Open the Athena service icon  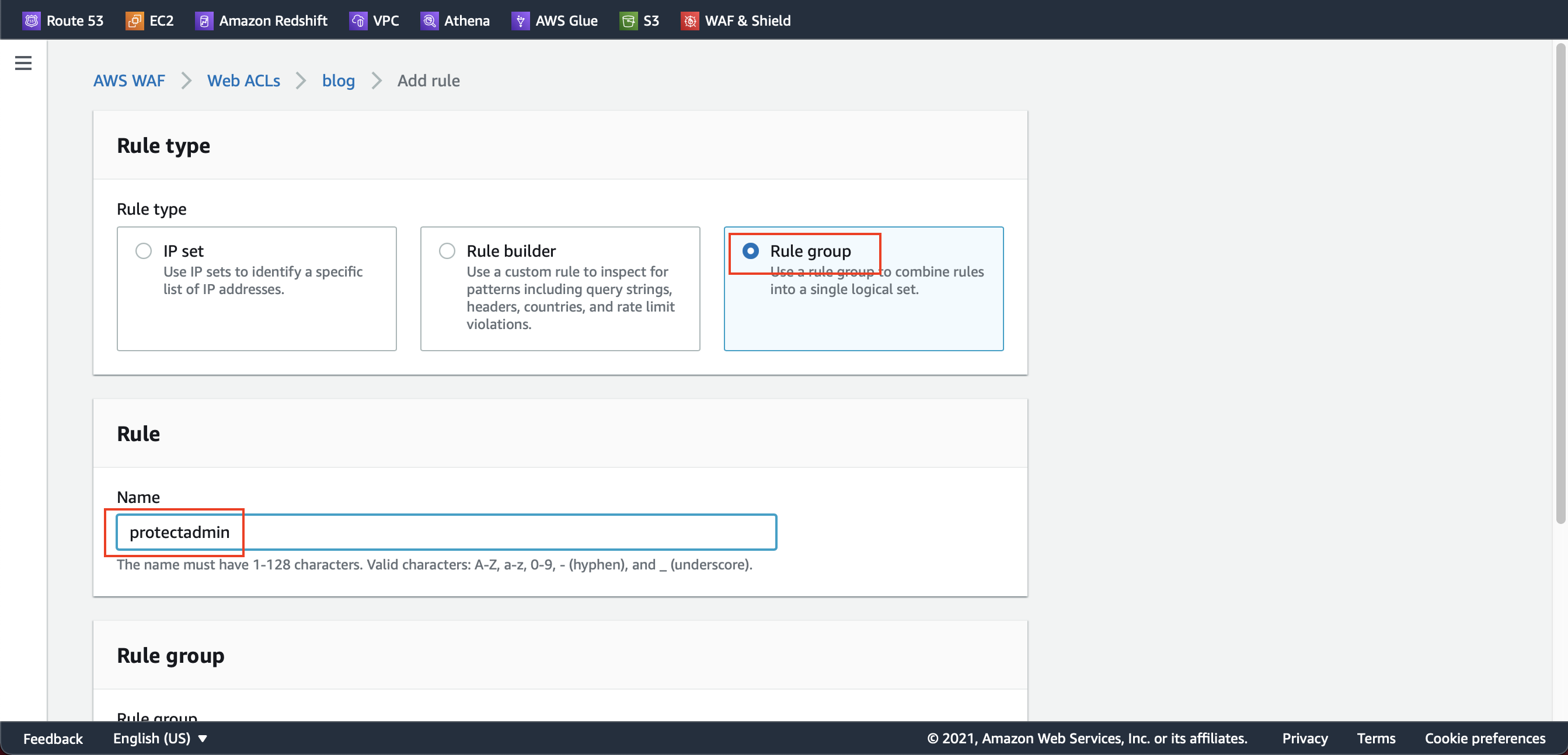[429, 20]
